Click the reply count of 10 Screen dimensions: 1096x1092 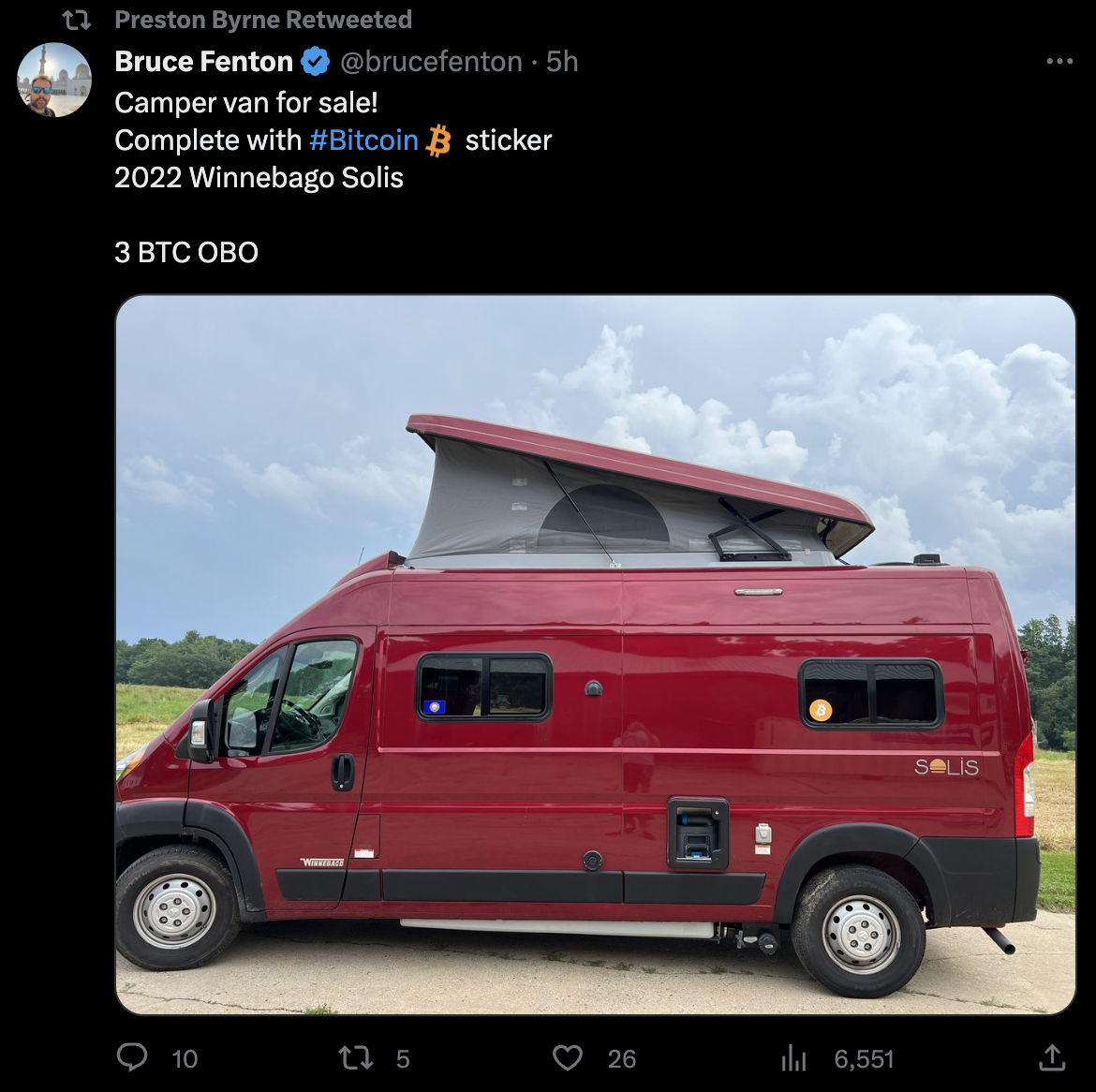pyautogui.click(x=185, y=1059)
